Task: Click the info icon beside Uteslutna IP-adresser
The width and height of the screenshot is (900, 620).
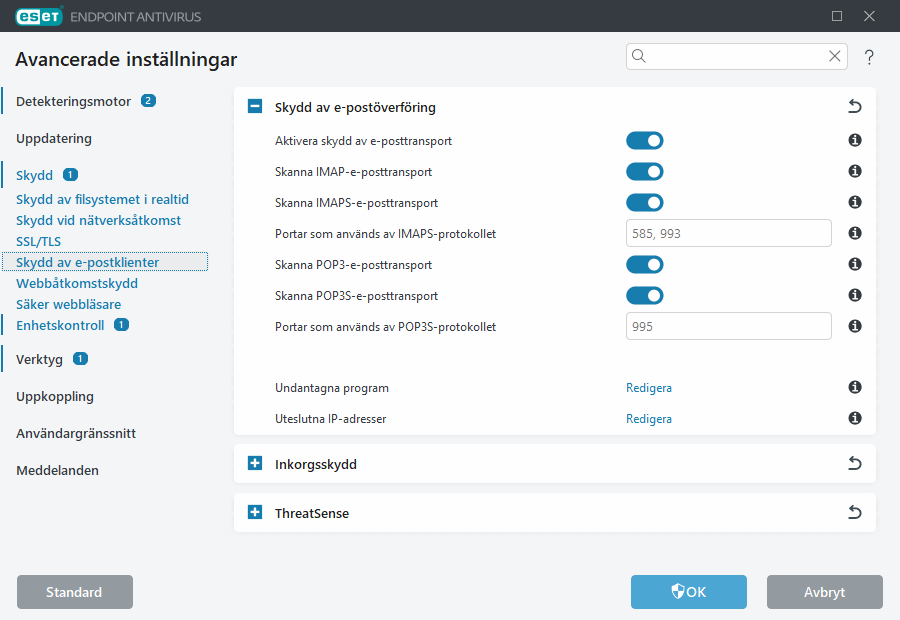Action: 854,418
